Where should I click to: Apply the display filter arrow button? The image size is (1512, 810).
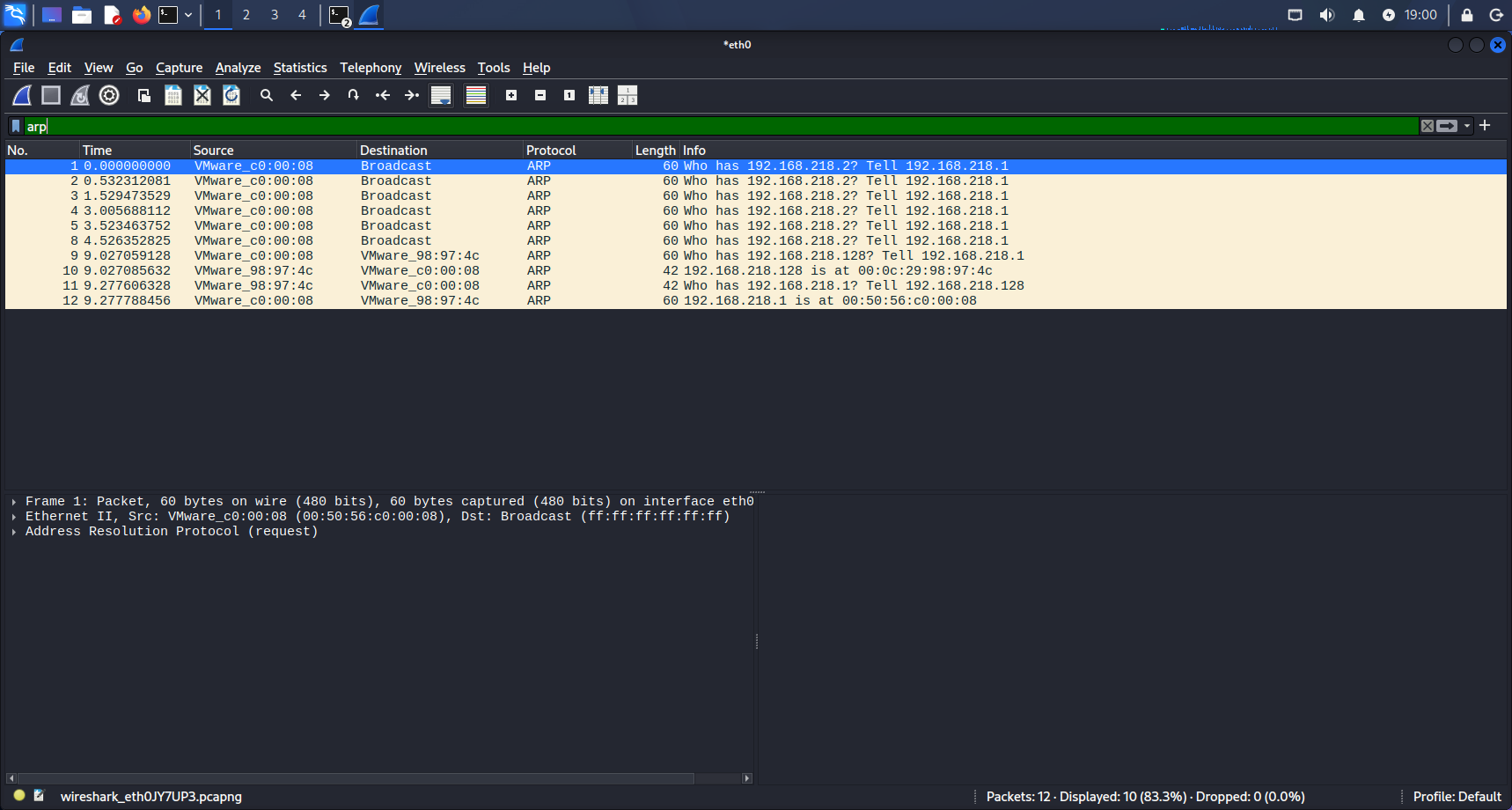(x=1447, y=126)
